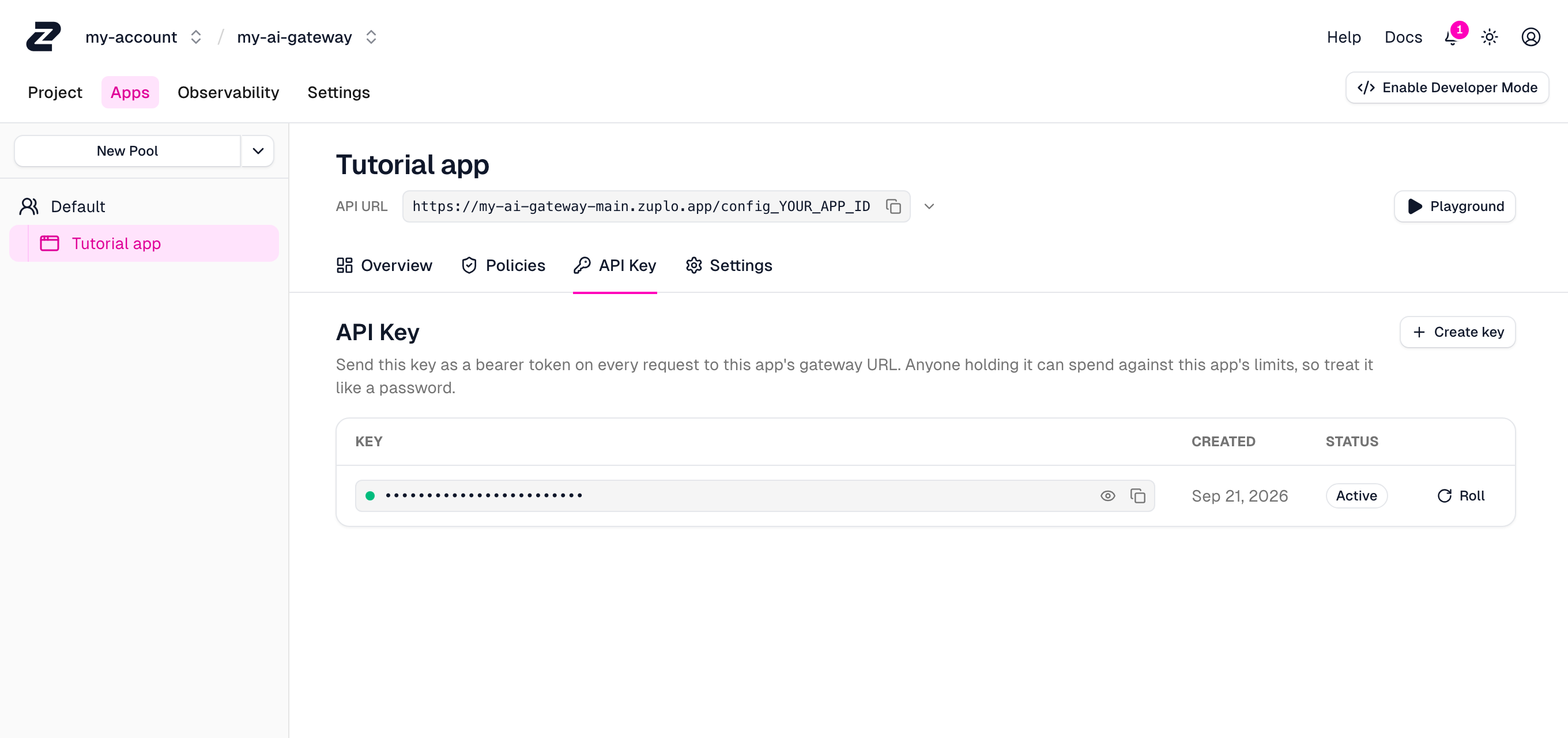Viewport: 1568px width, 738px height.
Task: Click the CREATED column header
Action: tap(1223, 442)
